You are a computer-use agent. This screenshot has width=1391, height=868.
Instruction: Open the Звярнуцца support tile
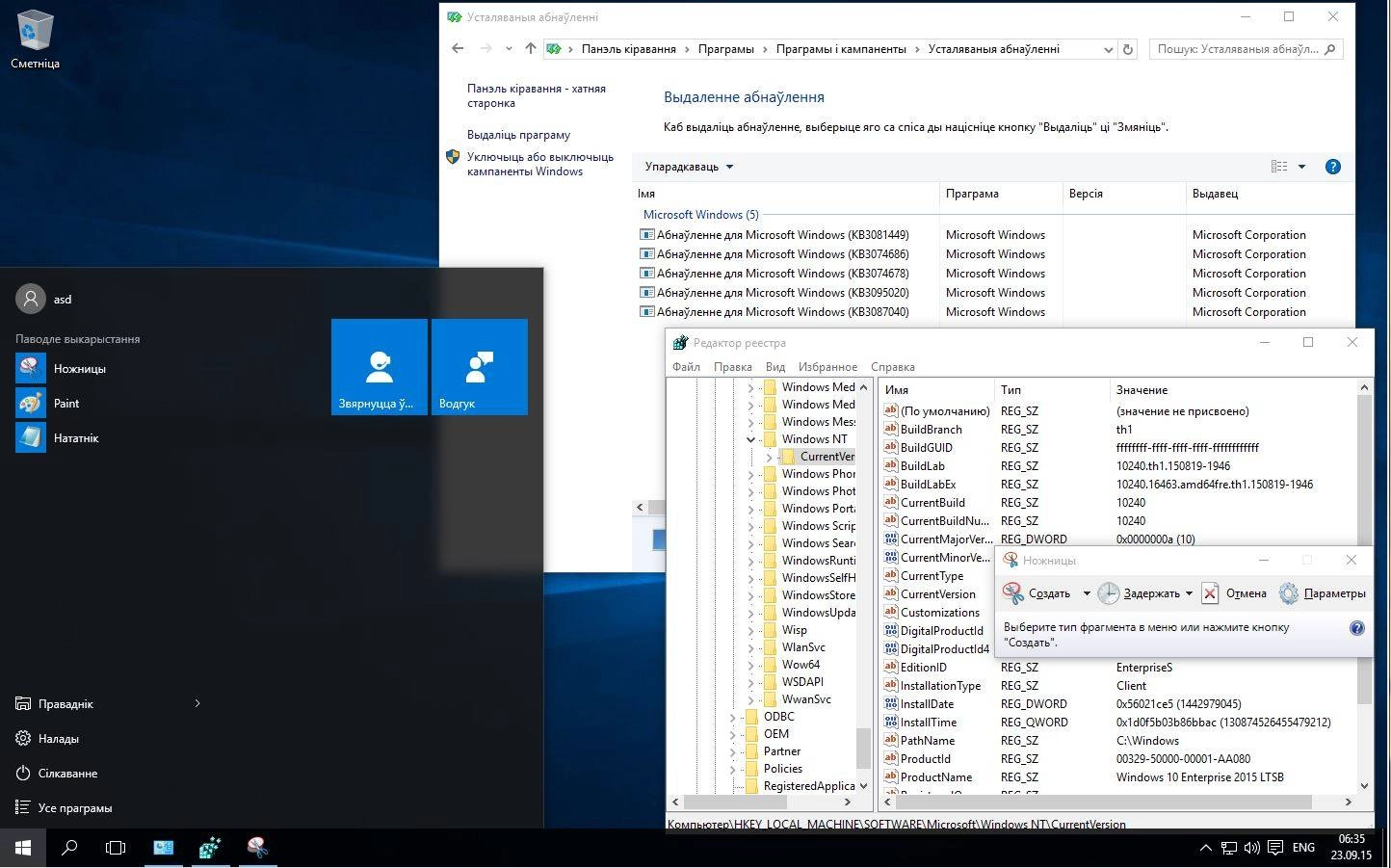pos(380,367)
